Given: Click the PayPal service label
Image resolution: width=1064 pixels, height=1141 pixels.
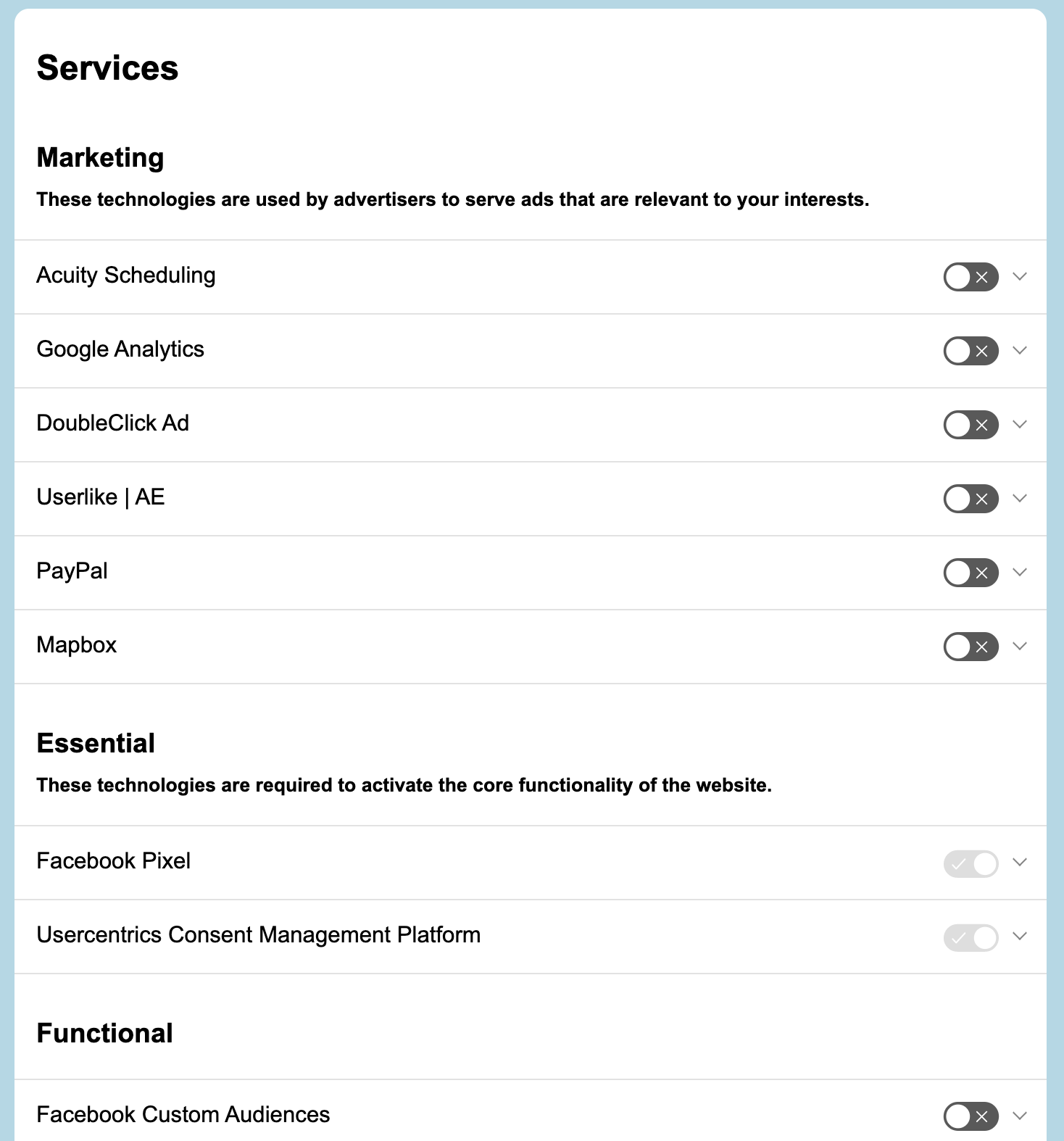Looking at the screenshot, I should (72, 571).
